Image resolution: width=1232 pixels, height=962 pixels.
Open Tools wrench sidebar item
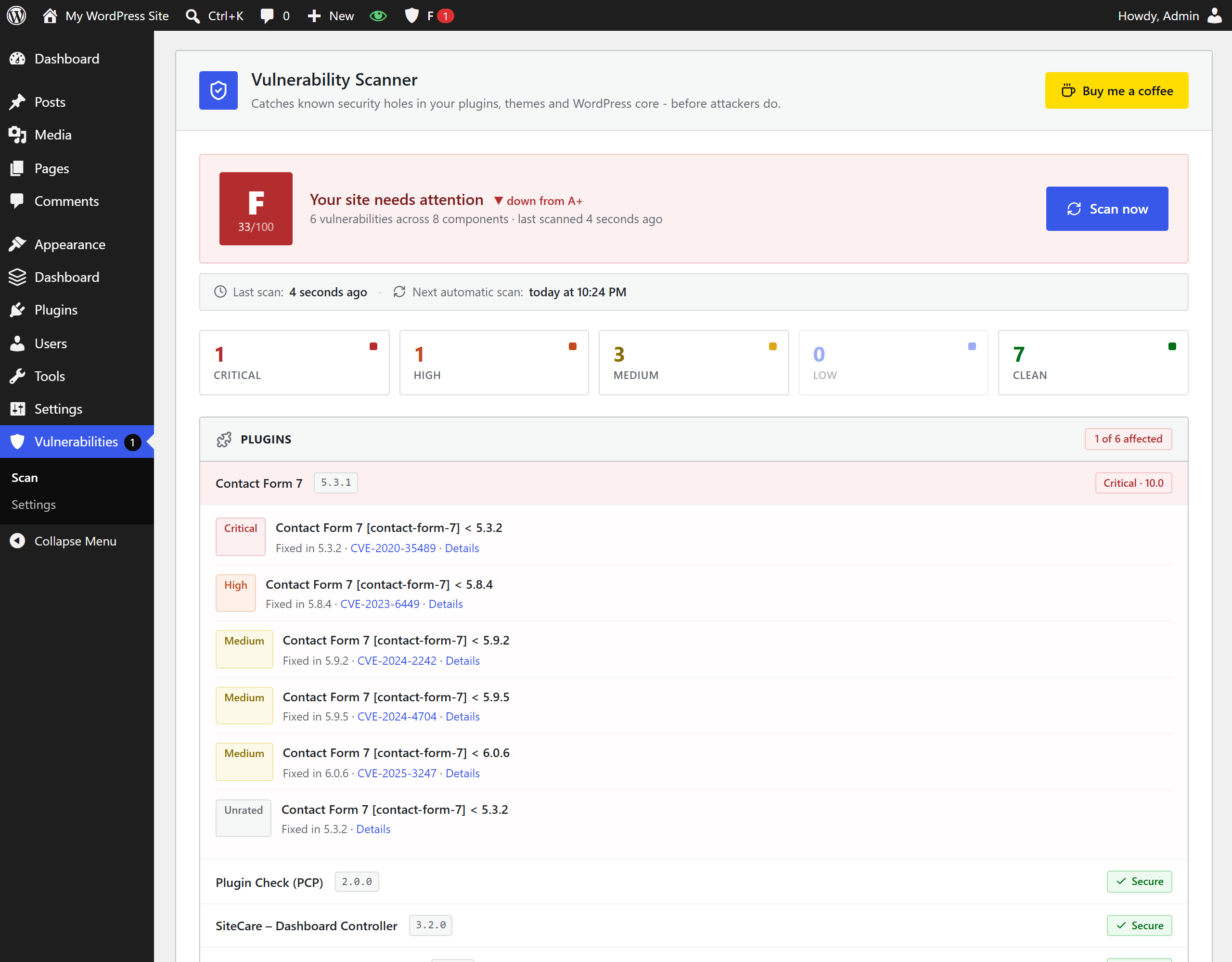pos(77,376)
